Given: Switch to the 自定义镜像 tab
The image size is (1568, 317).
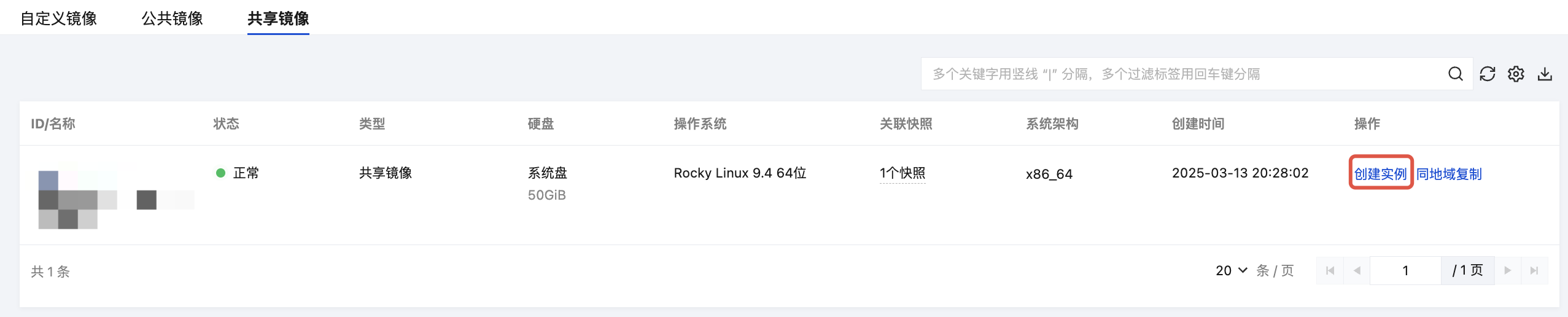Looking at the screenshot, I should [59, 18].
